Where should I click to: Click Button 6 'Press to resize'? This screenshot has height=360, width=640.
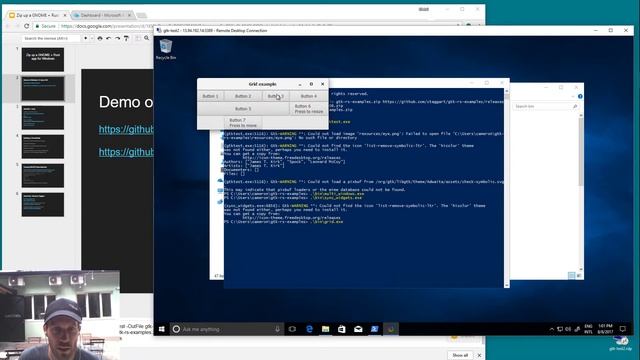[x=309, y=109]
